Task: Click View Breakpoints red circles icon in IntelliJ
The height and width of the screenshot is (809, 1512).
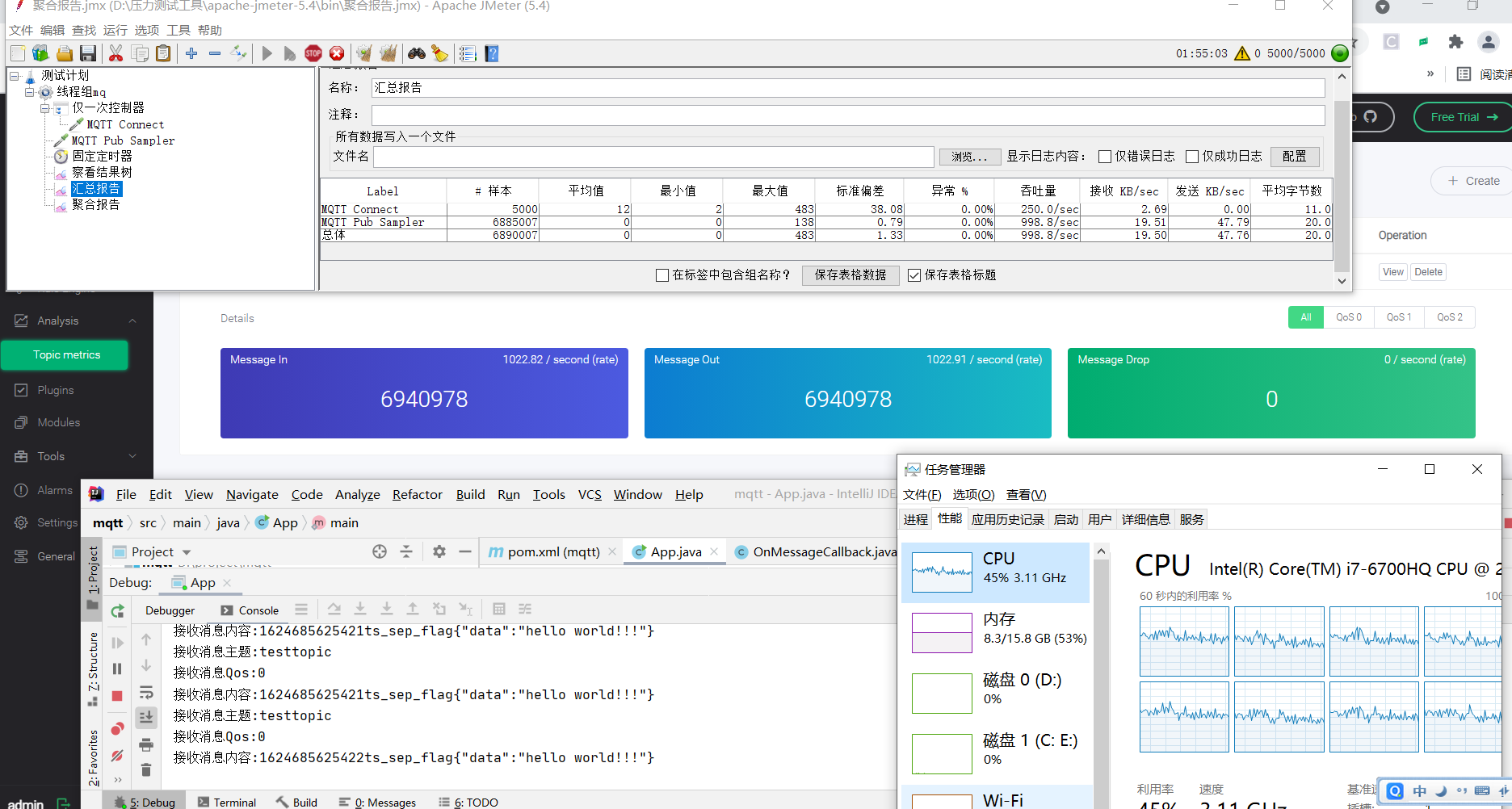Action: tap(117, 729)
